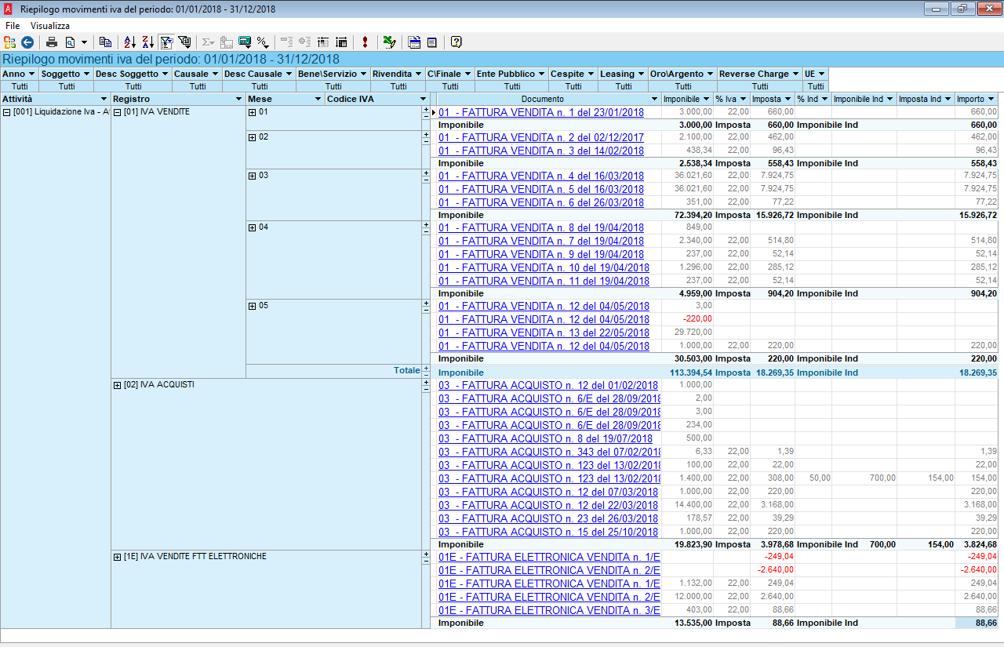
Task: Toggle the filter funnel icon
Action: [x=166, y=42]
